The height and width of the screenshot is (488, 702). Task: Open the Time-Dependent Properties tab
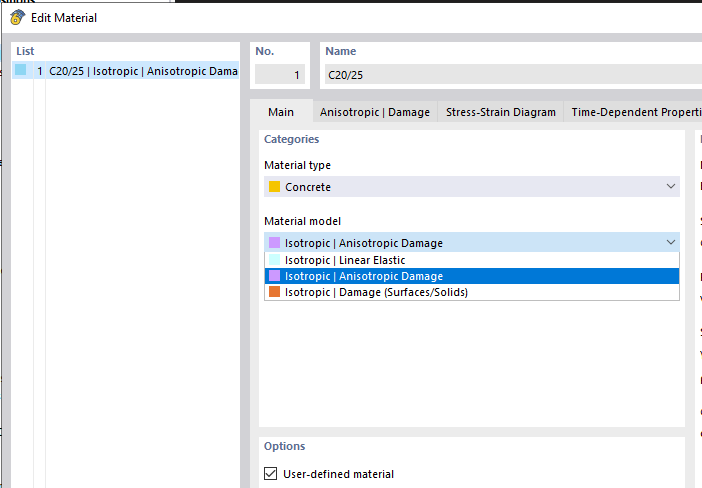point(635,112)
